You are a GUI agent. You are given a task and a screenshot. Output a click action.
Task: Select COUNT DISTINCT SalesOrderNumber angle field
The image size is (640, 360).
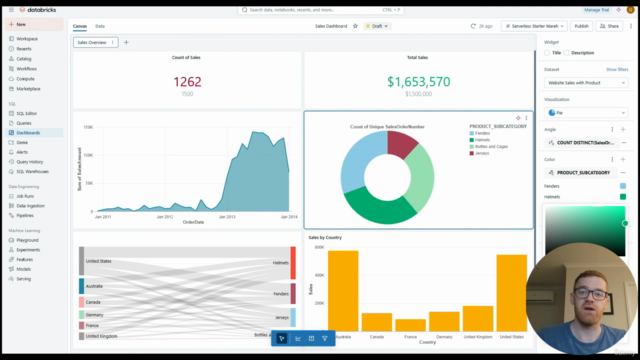581,143
